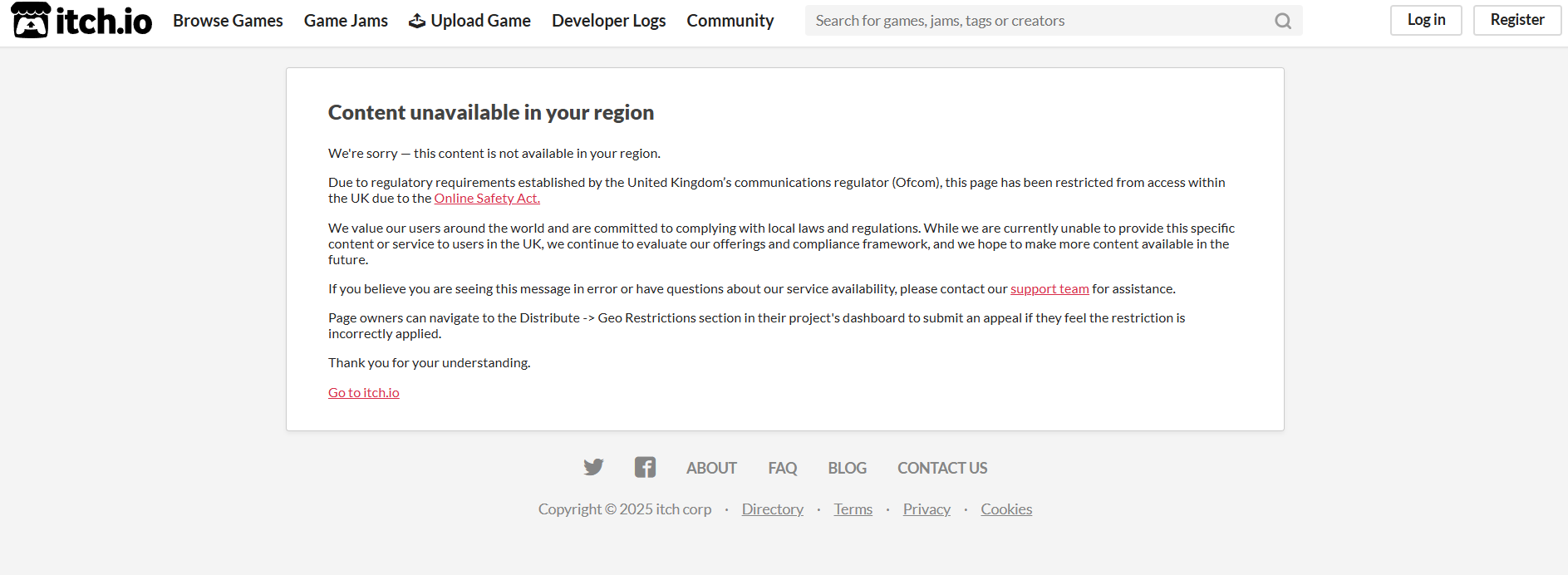The image size is (1568, 575).
Task: Open the Twitter icon link in footer
Action: click(593, 467)
